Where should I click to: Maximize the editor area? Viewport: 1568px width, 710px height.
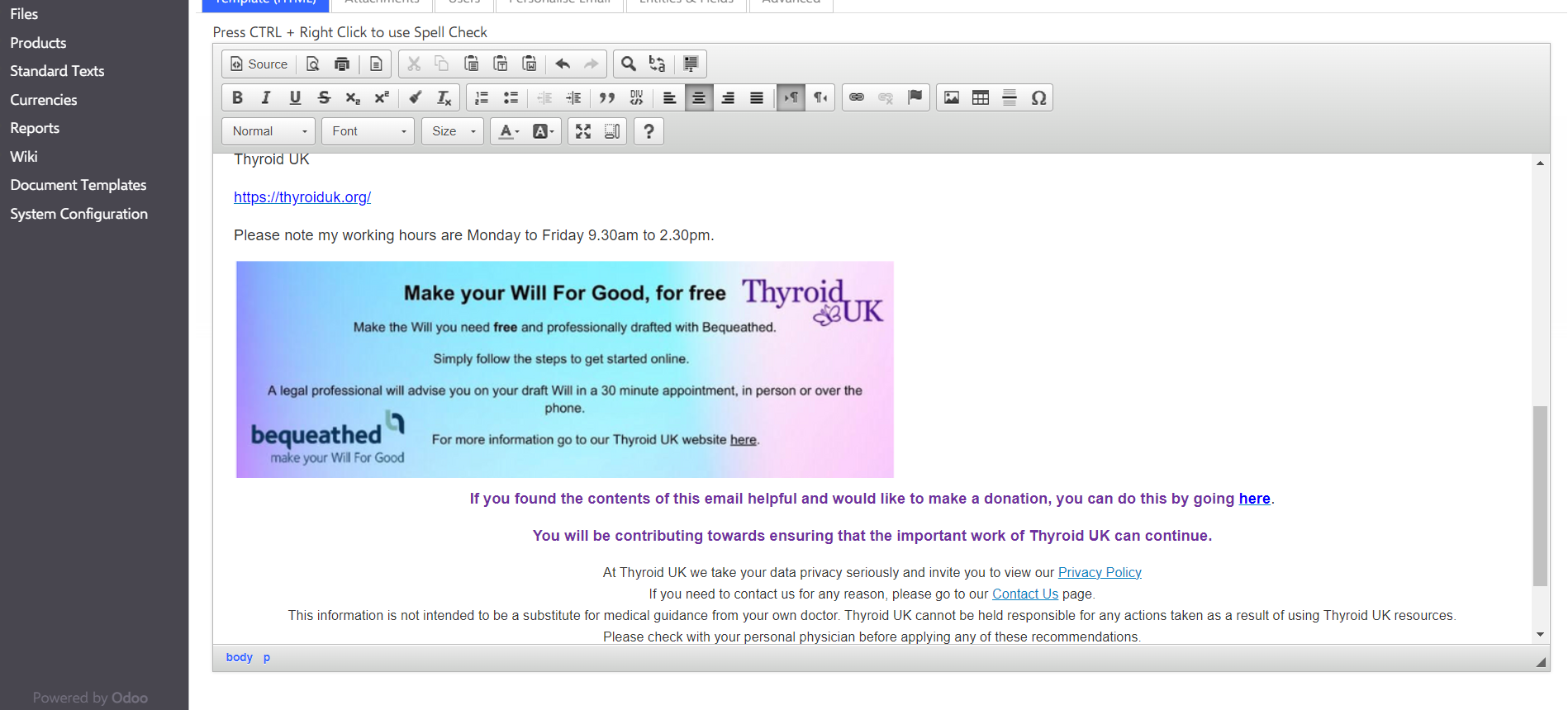(583, 131)
